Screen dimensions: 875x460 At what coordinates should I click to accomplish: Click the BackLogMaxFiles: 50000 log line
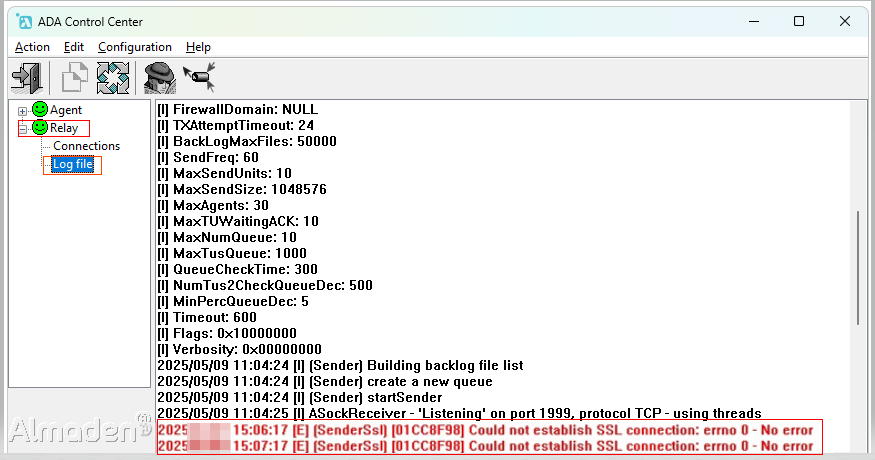point(247,141)
